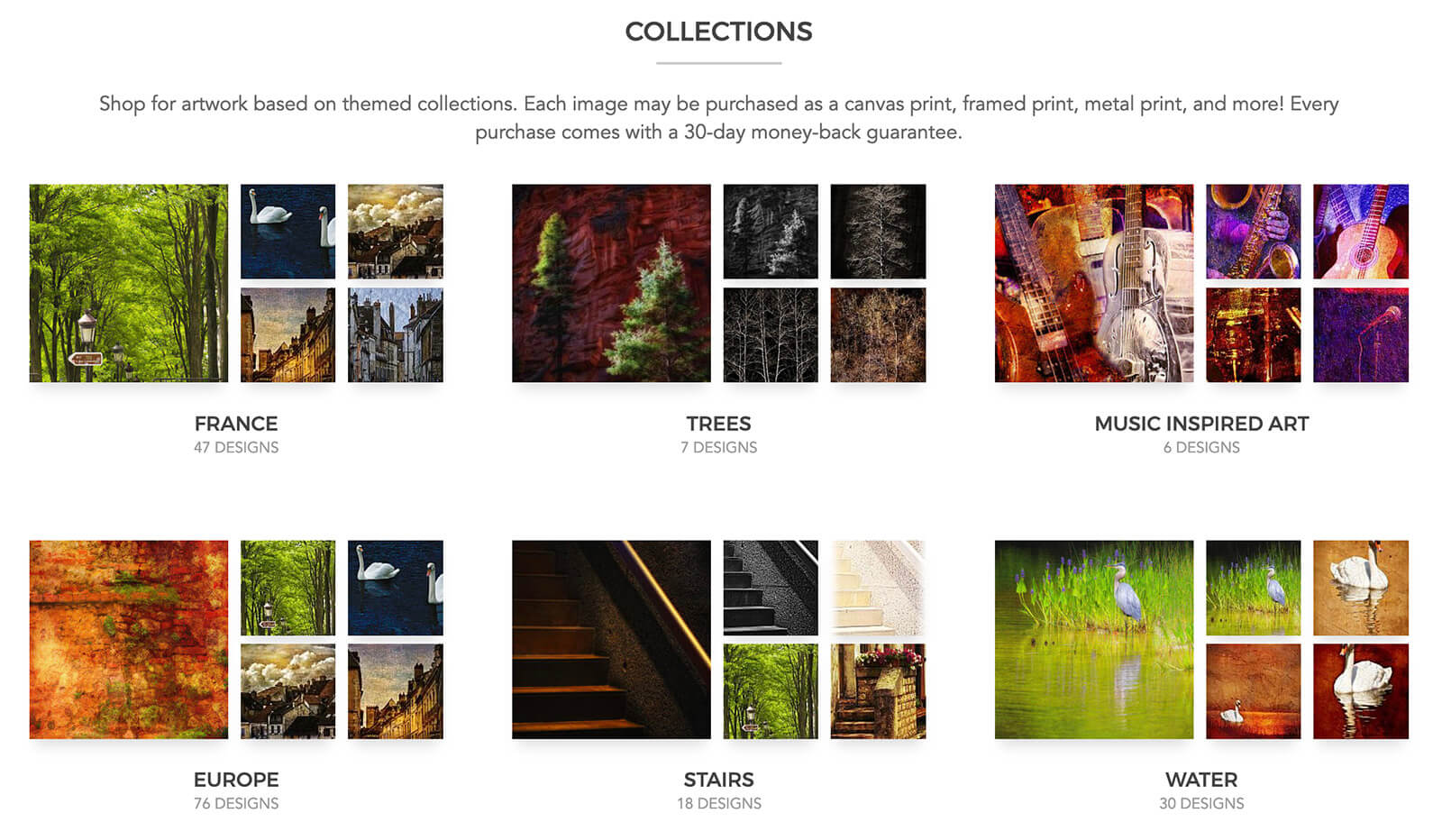Screen dimensions: 1442x840
Task: Open the Stairs collection title link
Action: pyautogui.click(x=718, y=780)
